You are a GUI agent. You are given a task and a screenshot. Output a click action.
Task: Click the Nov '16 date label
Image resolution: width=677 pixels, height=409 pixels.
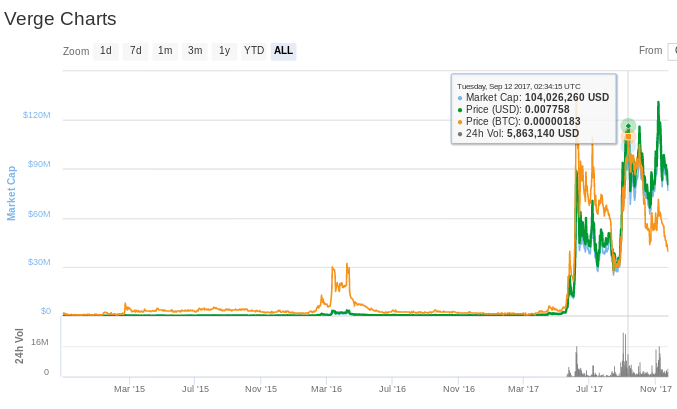pos(459,389)
